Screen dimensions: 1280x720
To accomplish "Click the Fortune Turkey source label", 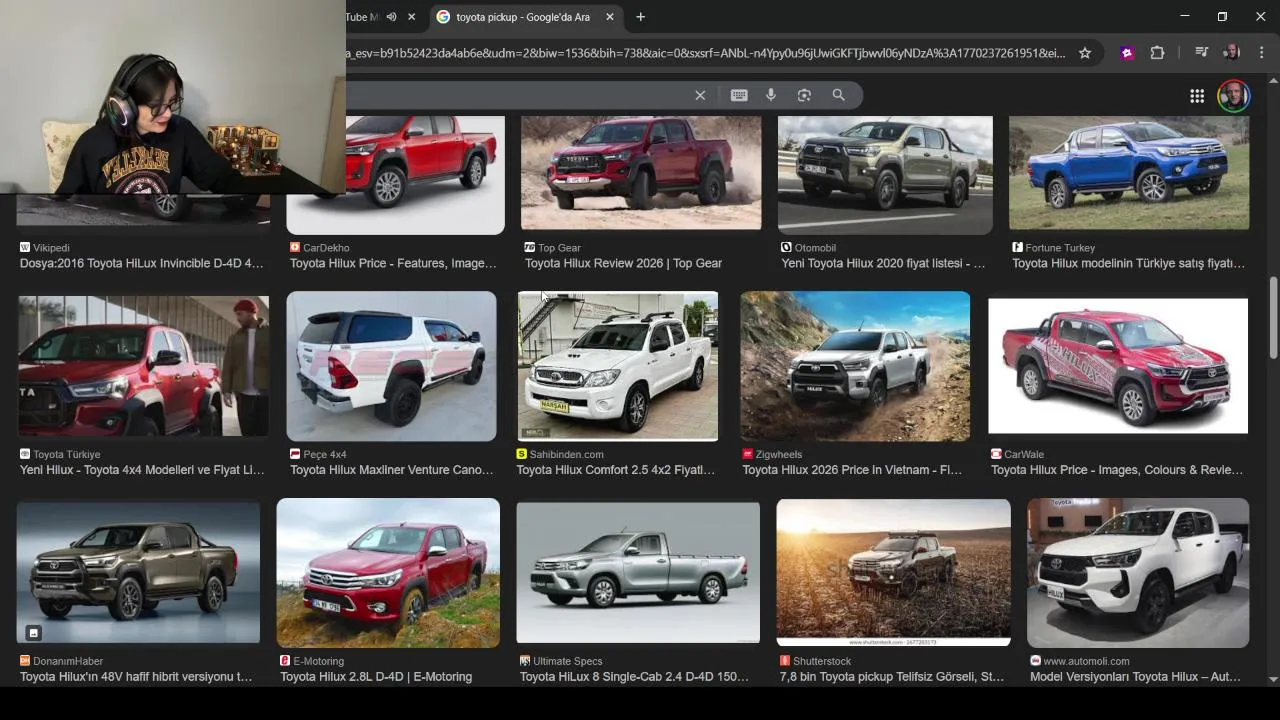I will click(1060, 248).
